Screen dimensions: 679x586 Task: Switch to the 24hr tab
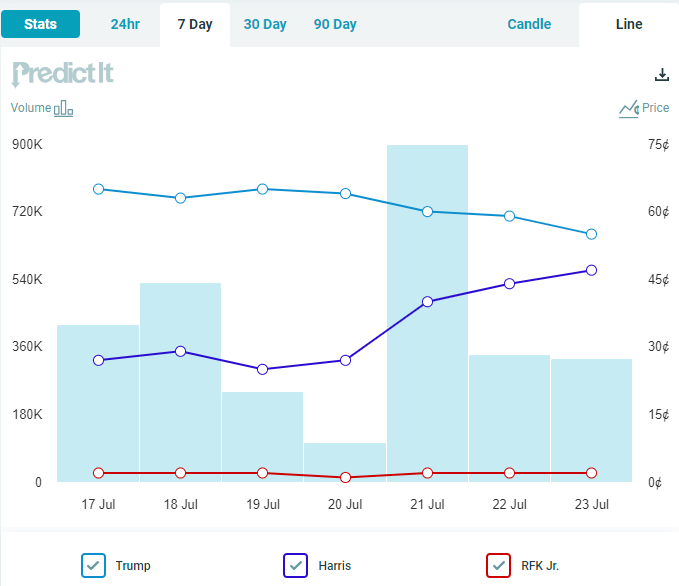coord(125,24)
